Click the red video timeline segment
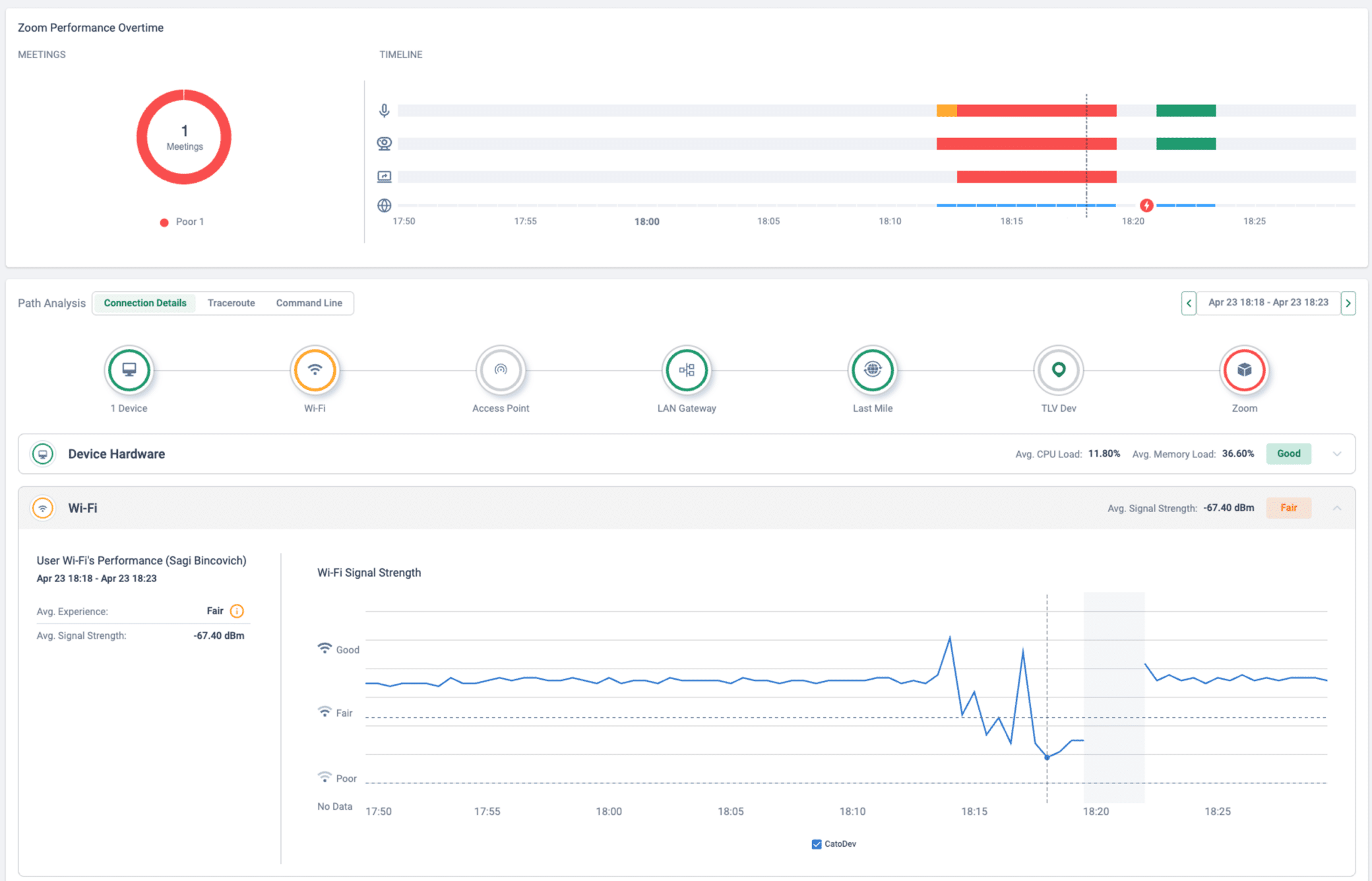Viewport: 1372px width, 881px height. tap(1026, 143)
